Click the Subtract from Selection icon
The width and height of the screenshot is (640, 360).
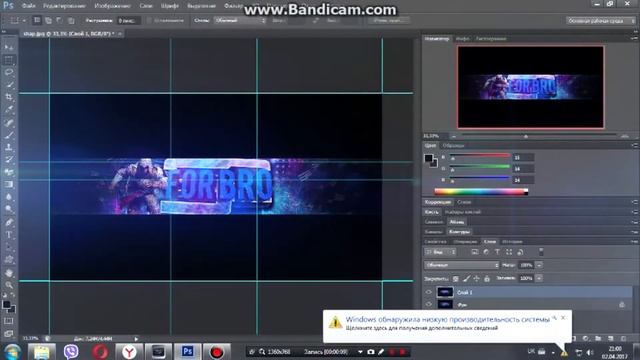click(x=59, y=20)
